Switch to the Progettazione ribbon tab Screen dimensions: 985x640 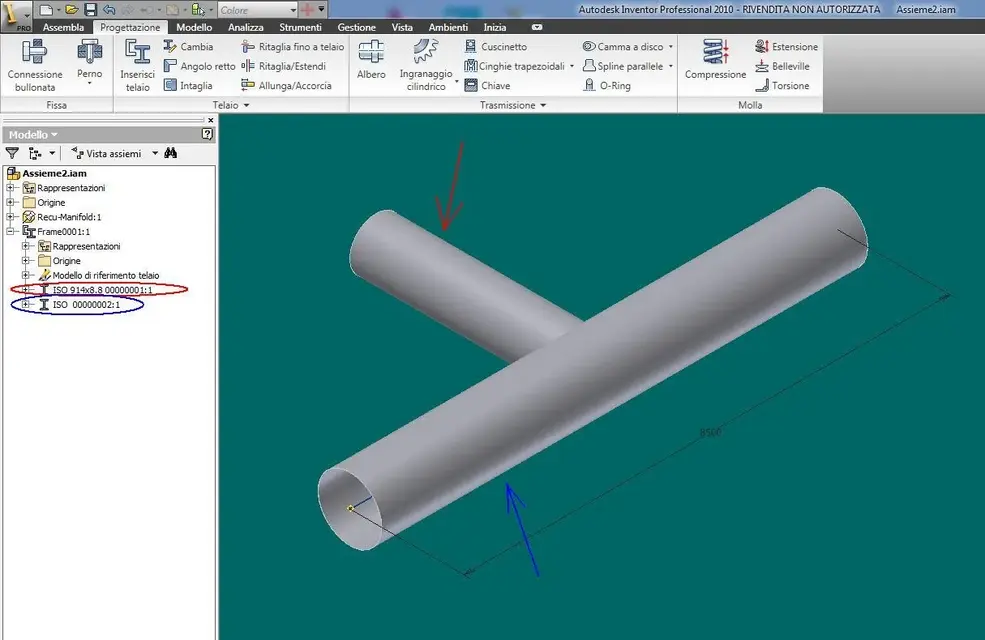130,27
